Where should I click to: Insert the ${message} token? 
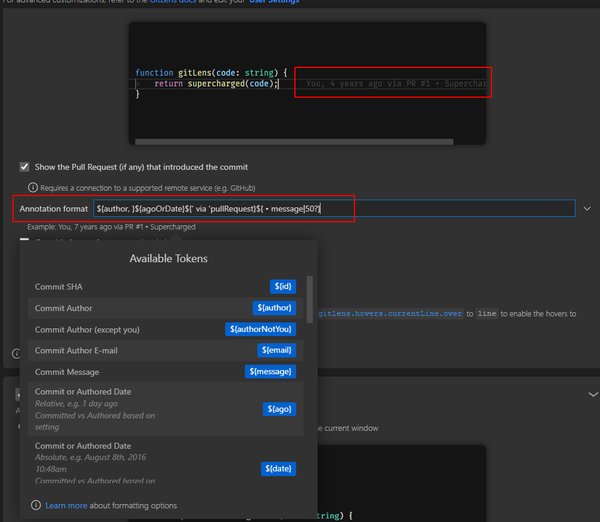(x=270, y=372)
